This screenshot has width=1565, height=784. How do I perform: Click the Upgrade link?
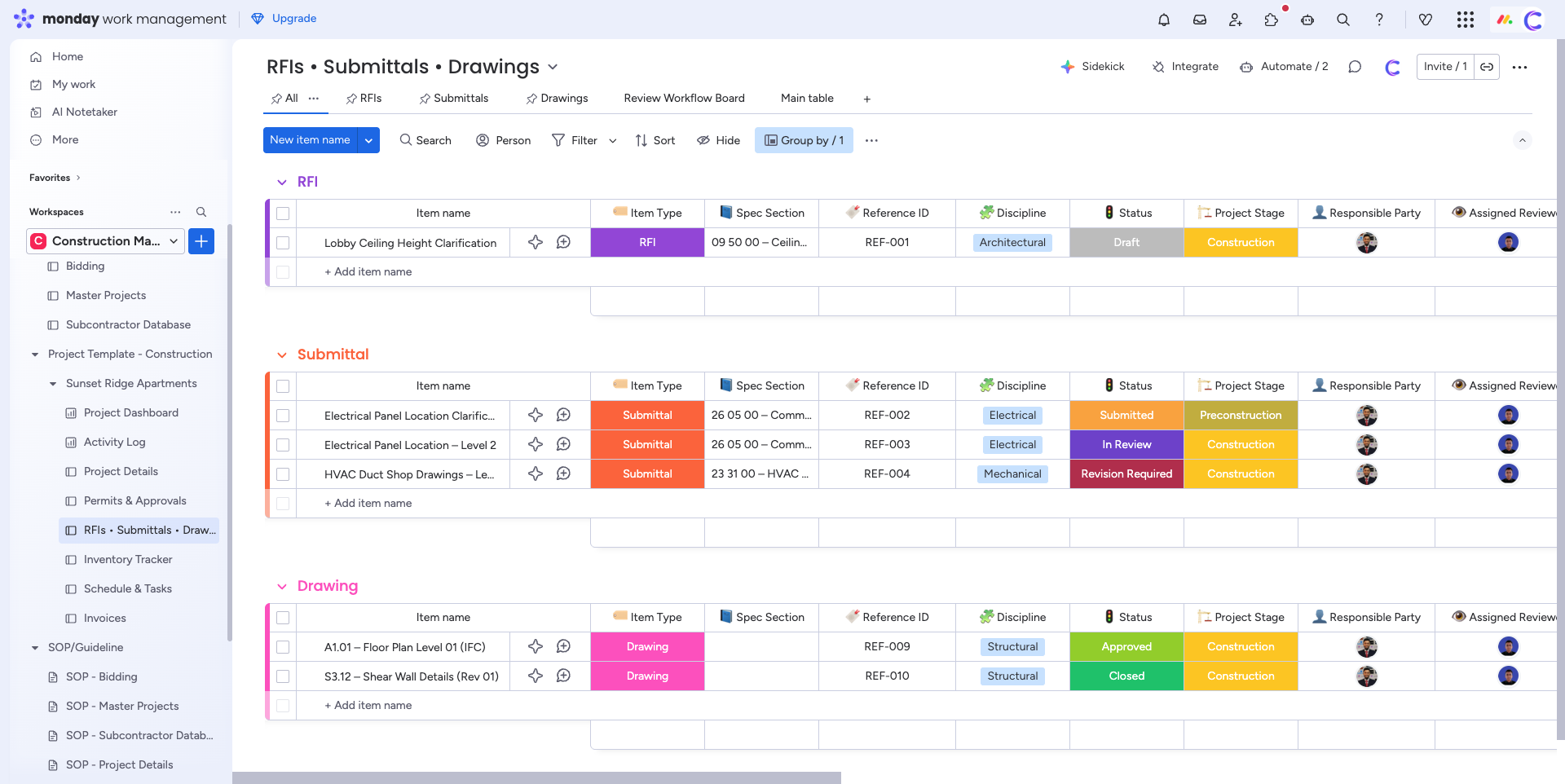point(293,19)
